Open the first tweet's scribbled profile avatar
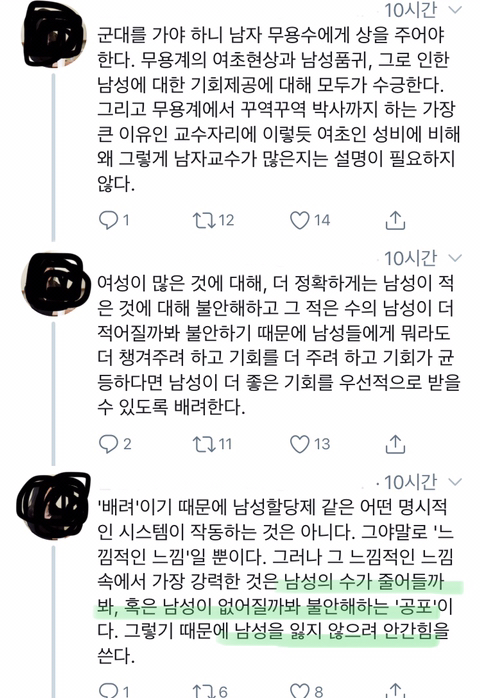480x698 pixels. 53,33
